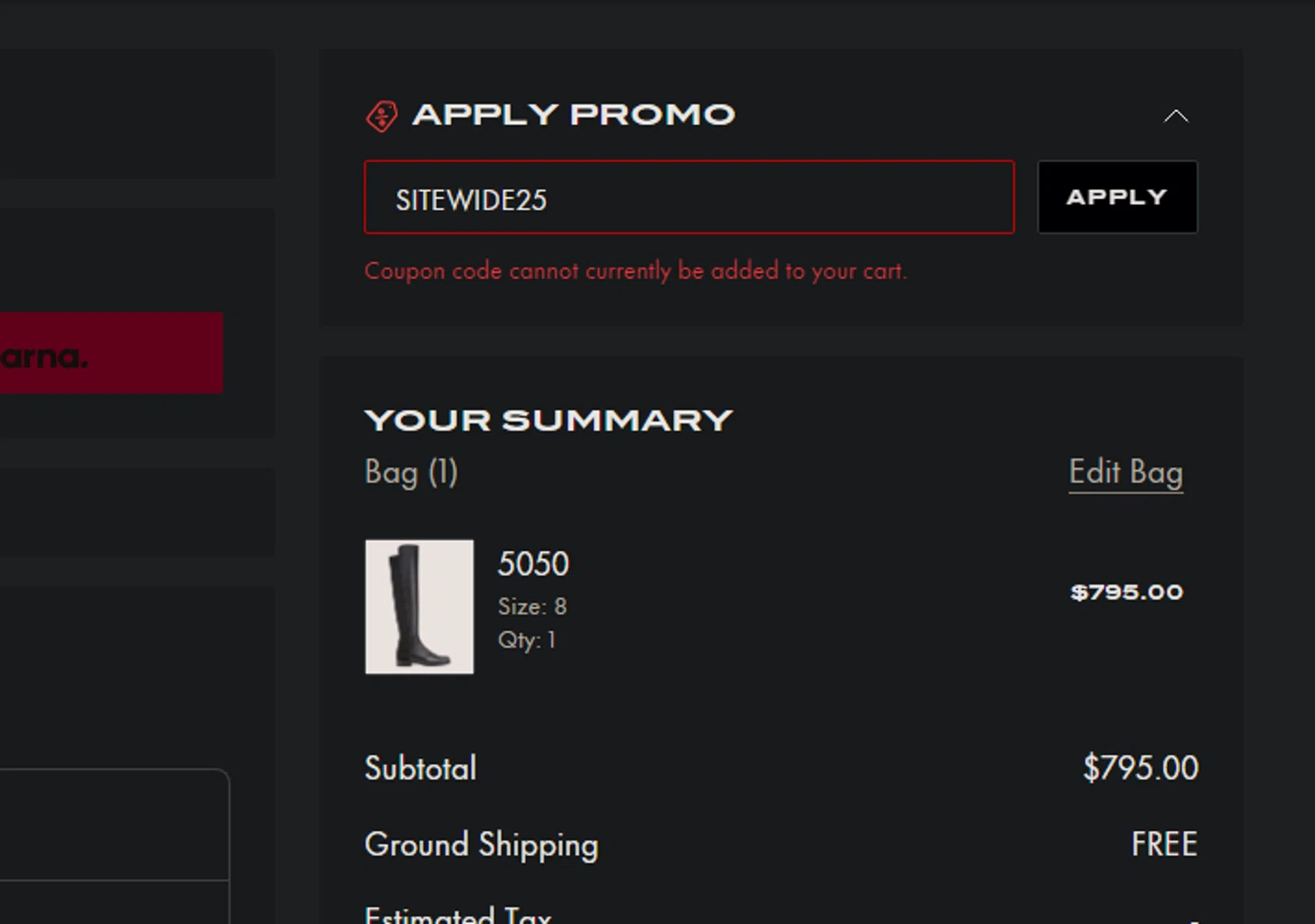Select the 5050 product name

coord(533,564)
